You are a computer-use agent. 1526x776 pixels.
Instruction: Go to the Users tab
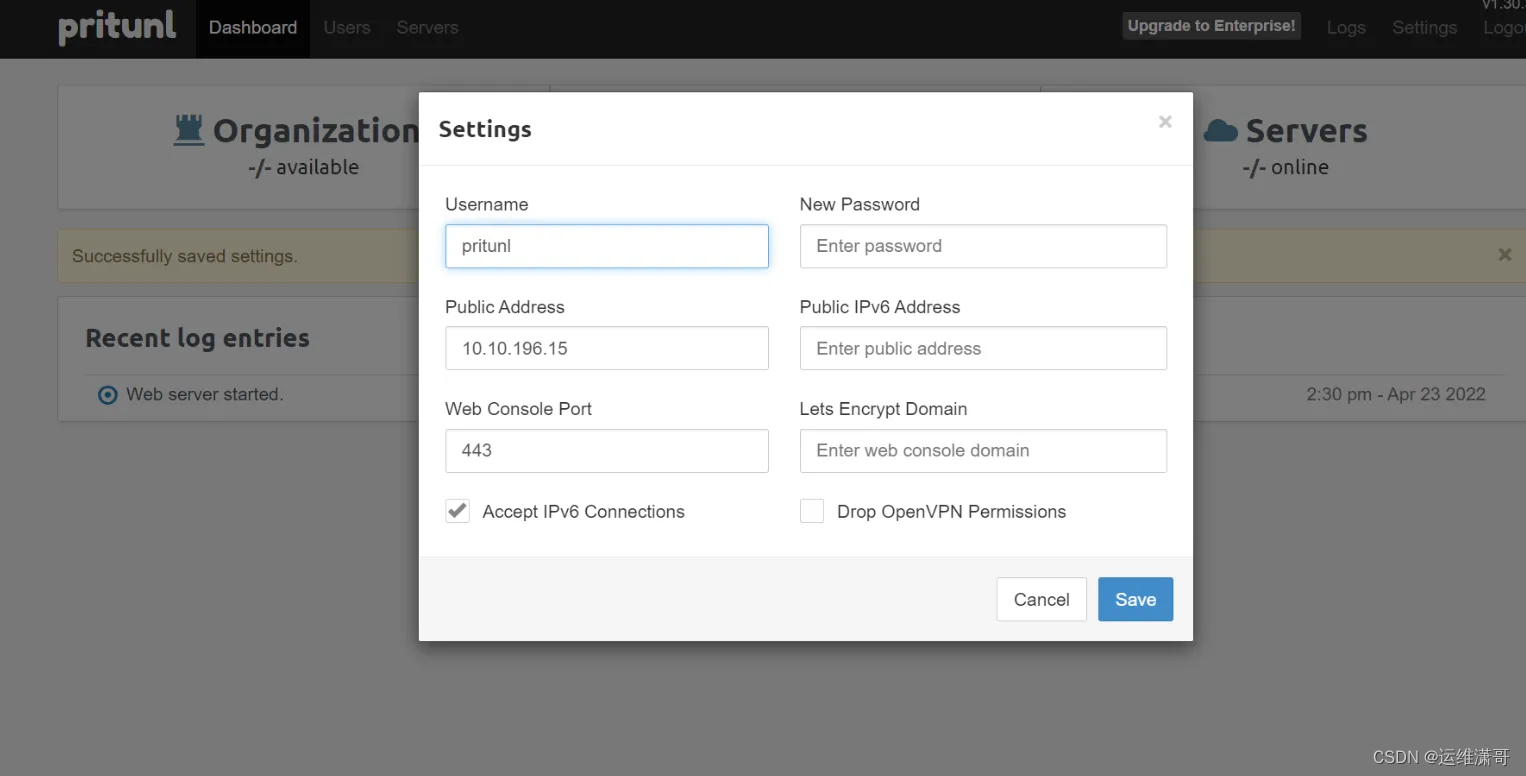tap(347, 28)
